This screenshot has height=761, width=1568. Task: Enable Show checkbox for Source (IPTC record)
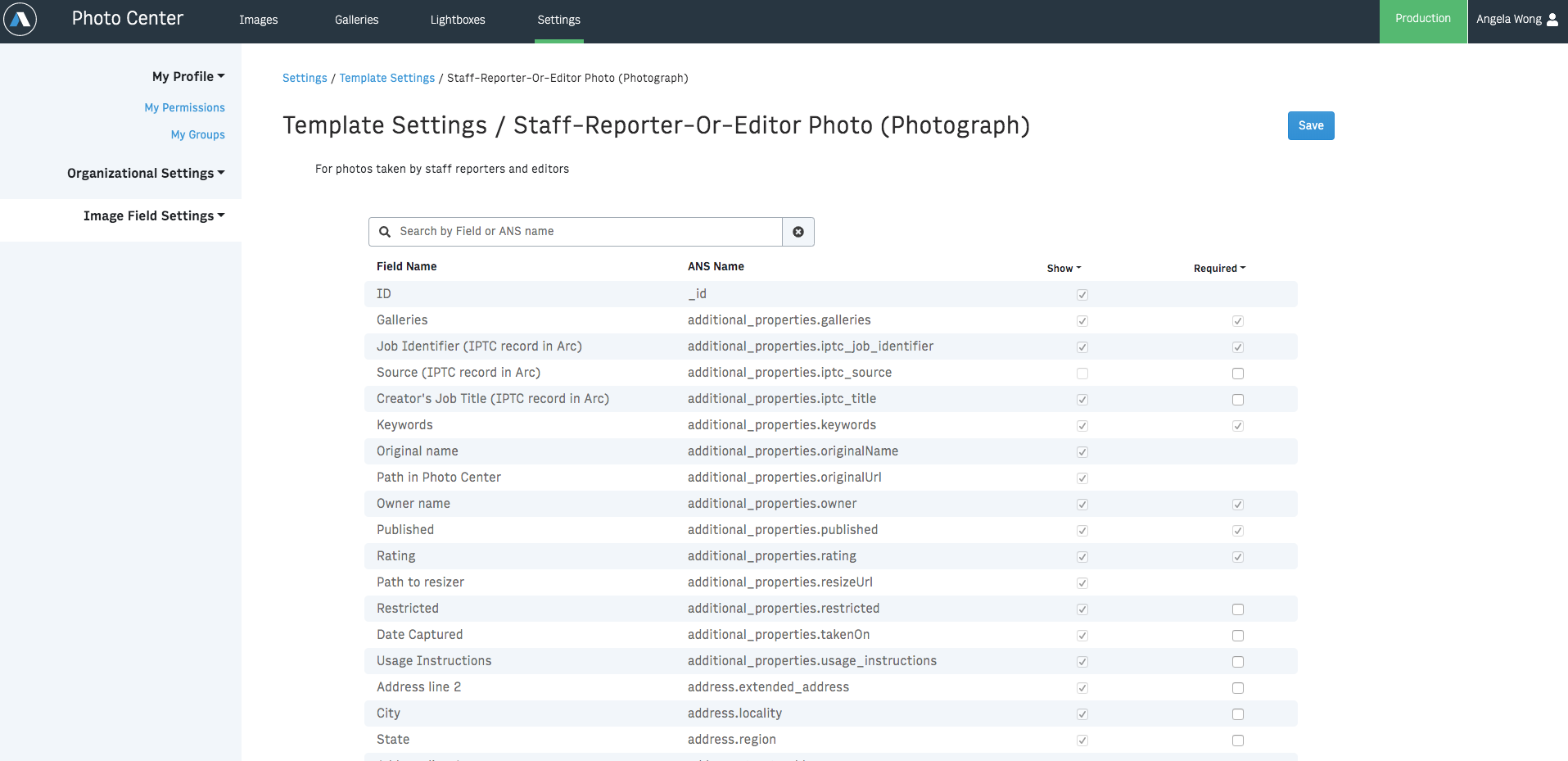(x=1082, y=374)
